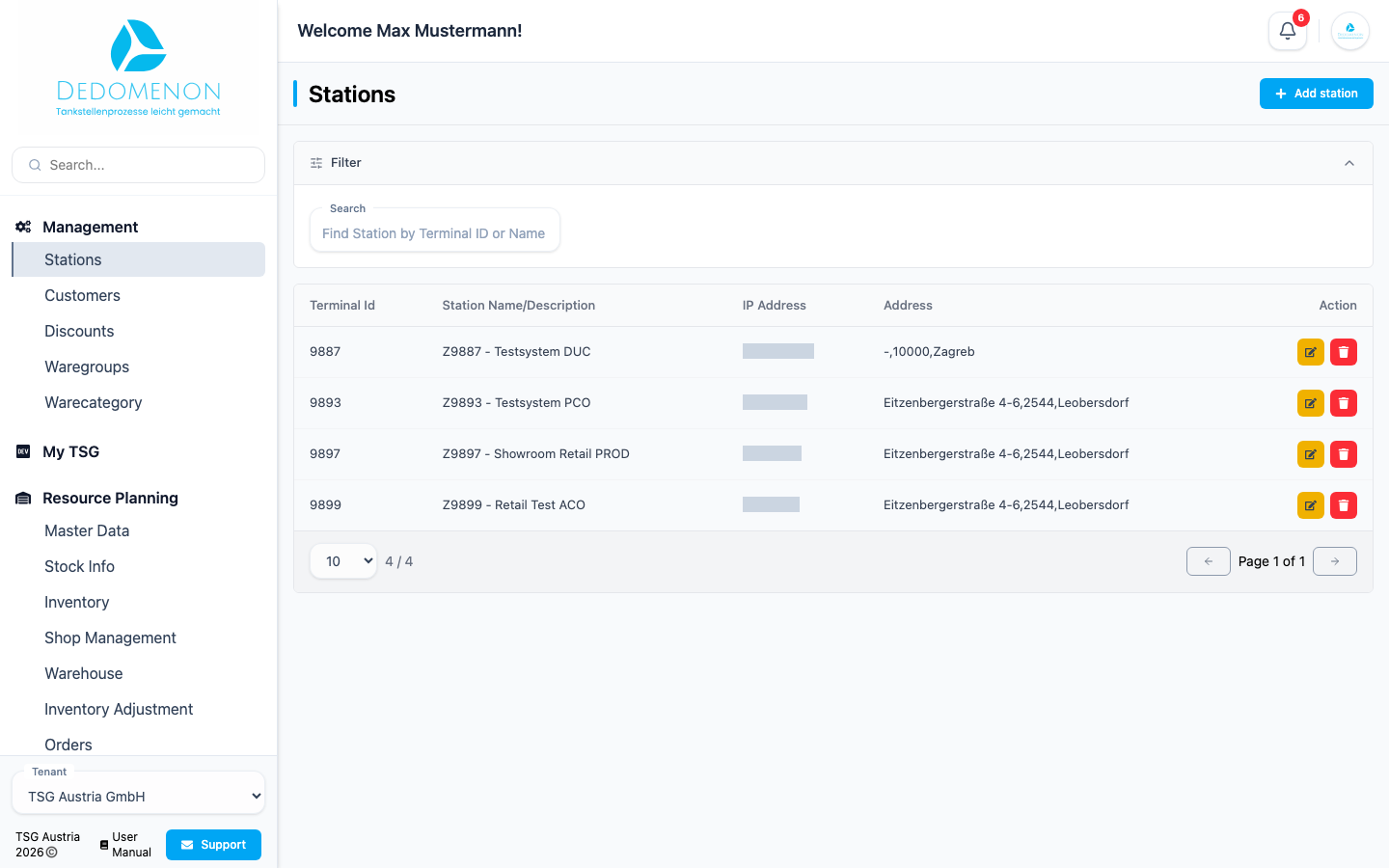1389x868 pixels.
Task: Click the Terminal Id column header
Action: click(342, 306)
